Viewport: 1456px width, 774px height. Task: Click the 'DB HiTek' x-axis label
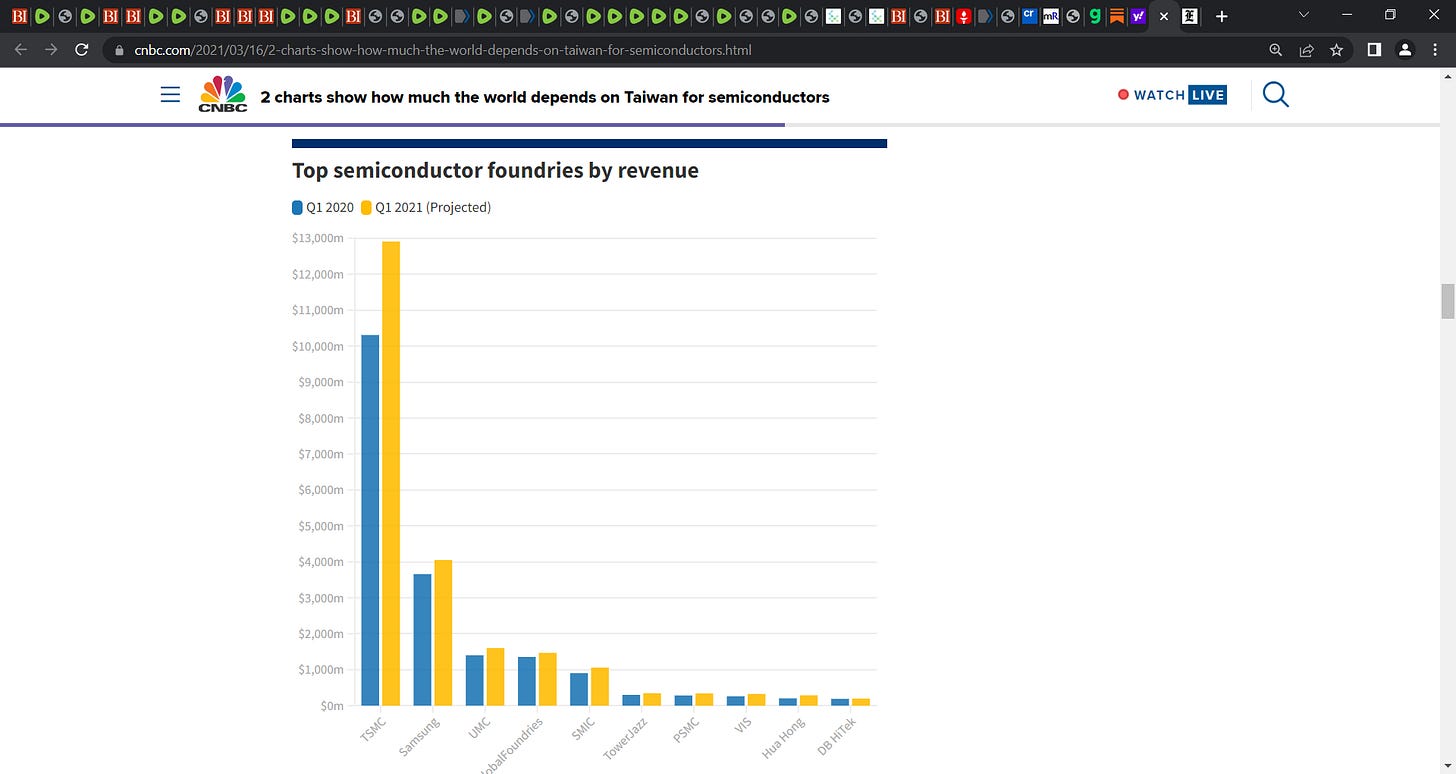click(836, 736)
